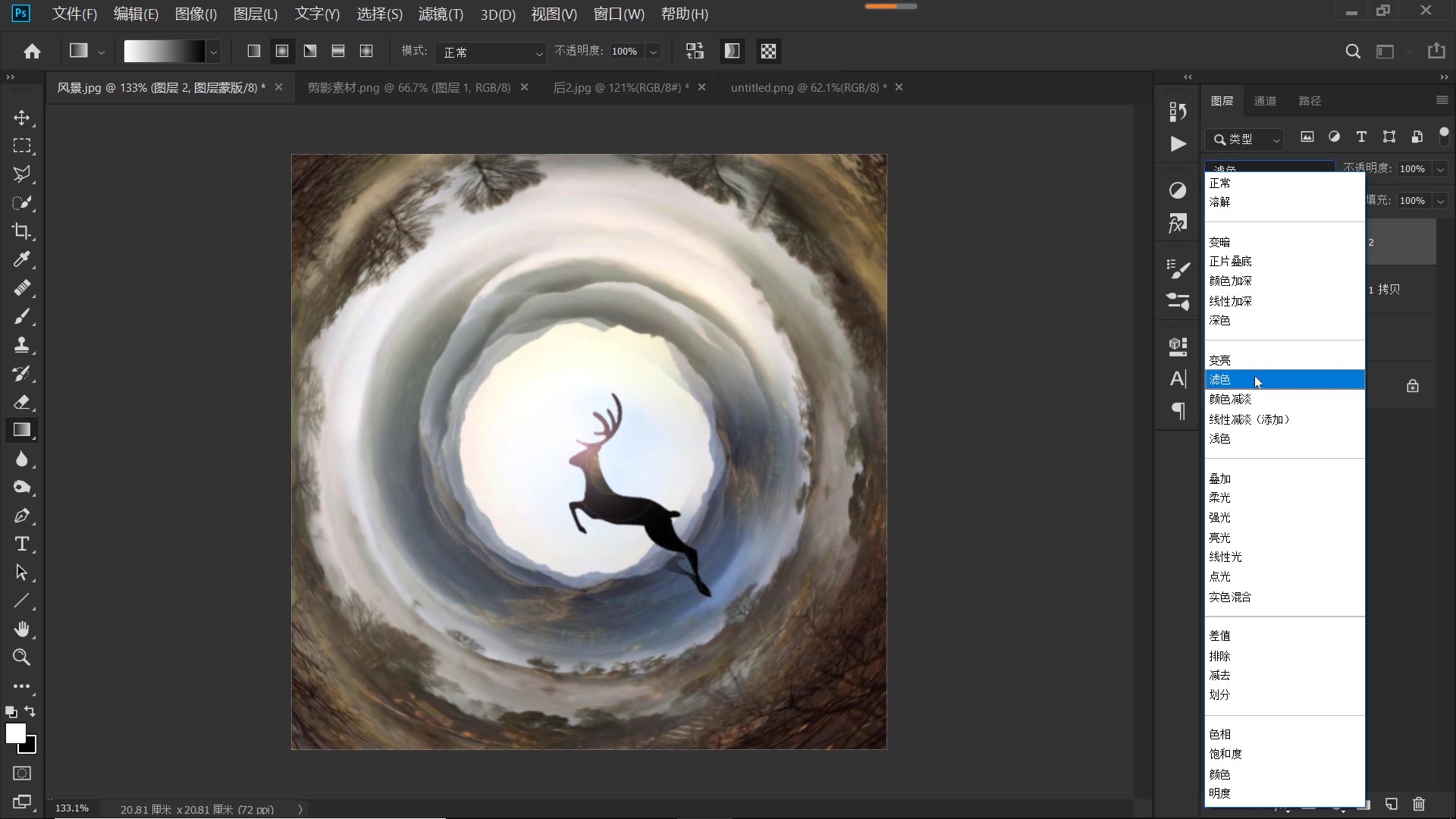Select the Horizontal Type tool
This screenshot has height=819, width=1456.
click(22, 544)
